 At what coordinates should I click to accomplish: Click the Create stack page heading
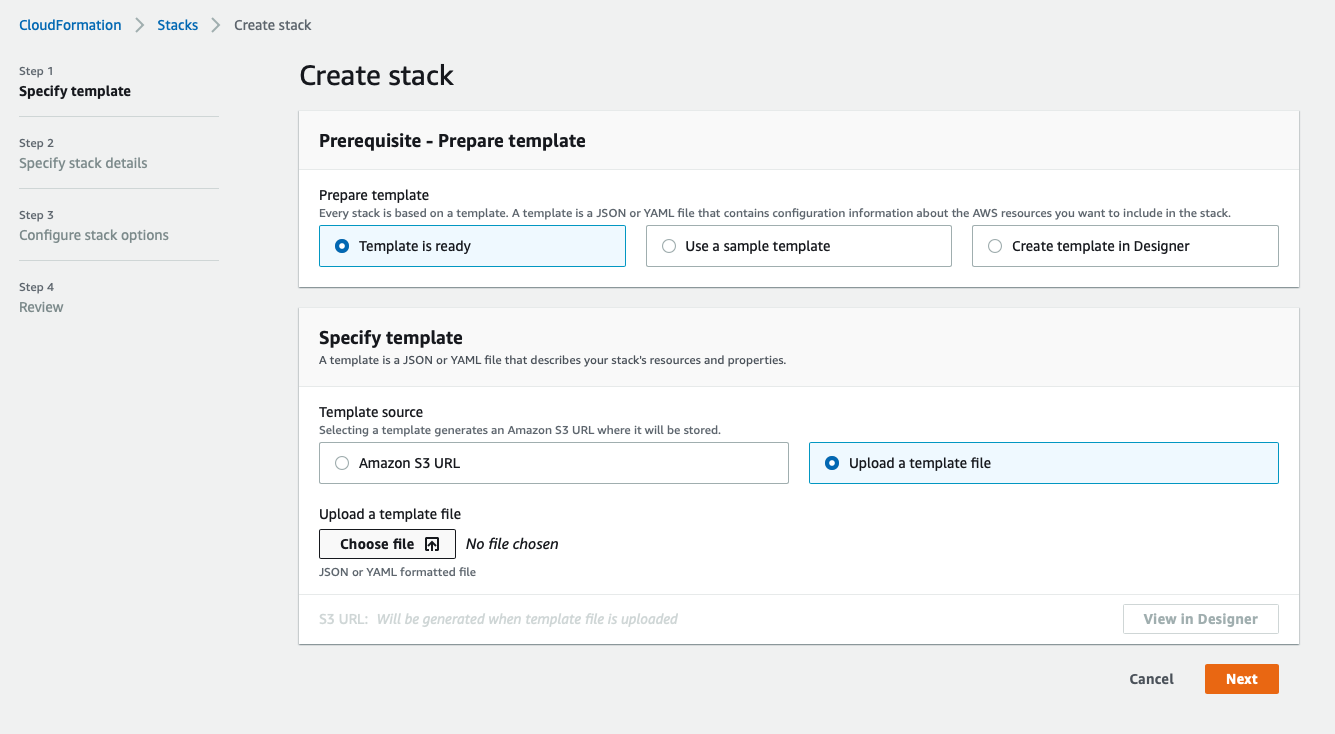pos(376,75)
